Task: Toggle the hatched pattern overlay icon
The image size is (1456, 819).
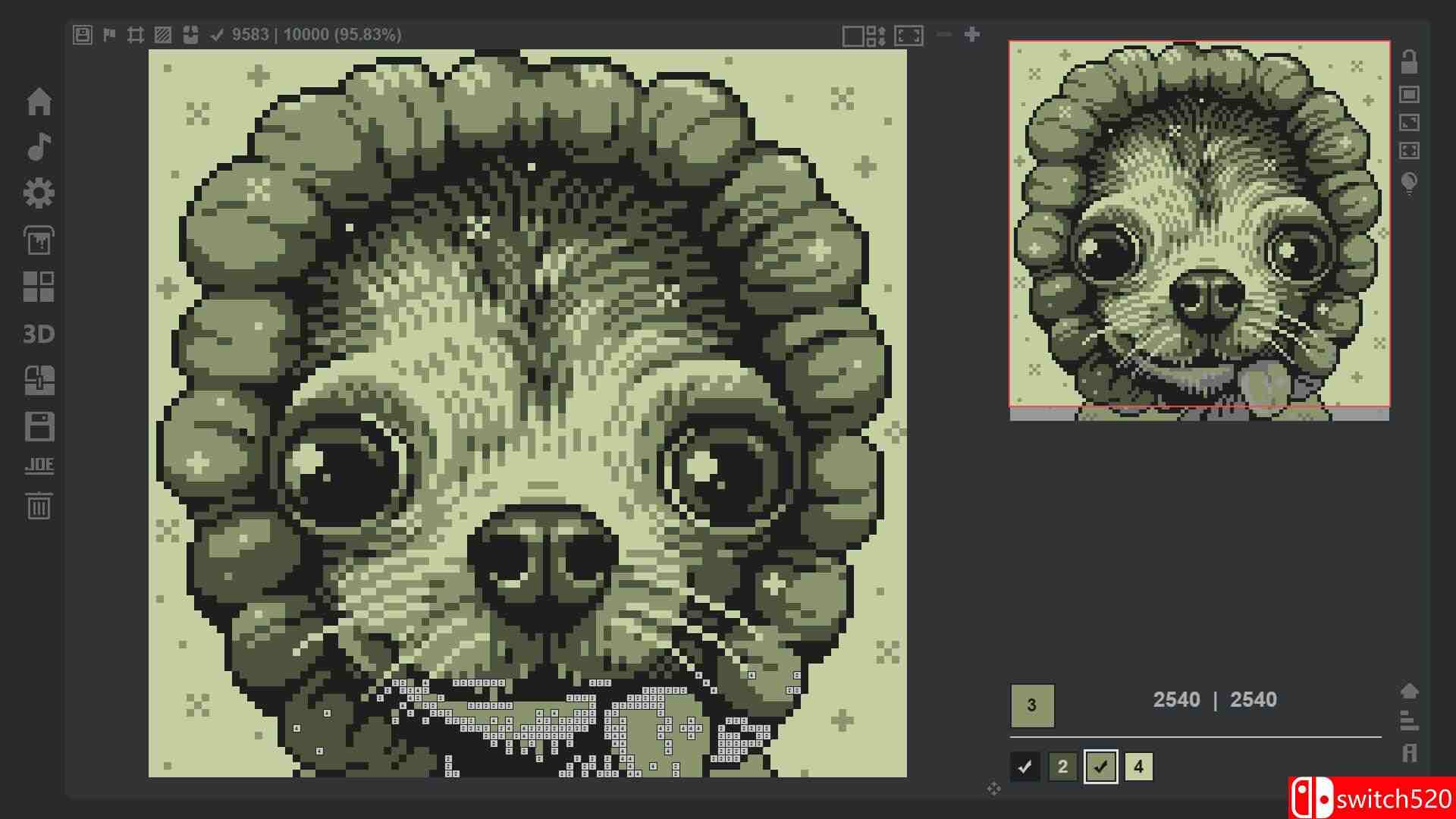Action: (162, 35)
